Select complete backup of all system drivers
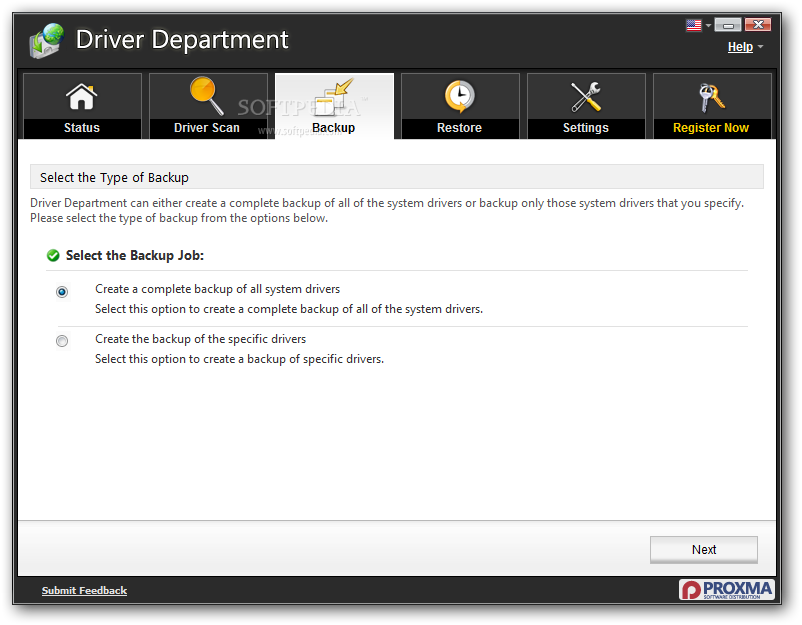The height and width of the screenshot is (625, 802). 62,292
